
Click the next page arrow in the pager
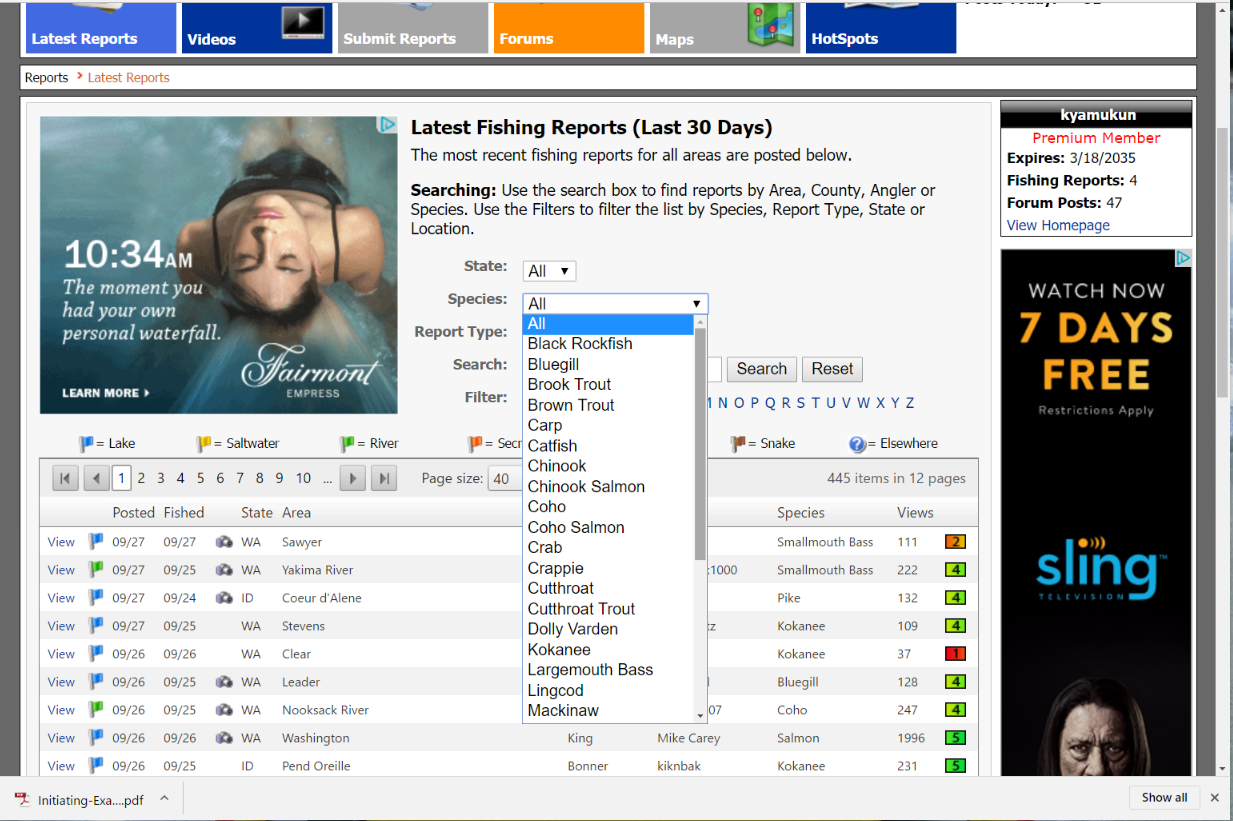coord(352,479)
